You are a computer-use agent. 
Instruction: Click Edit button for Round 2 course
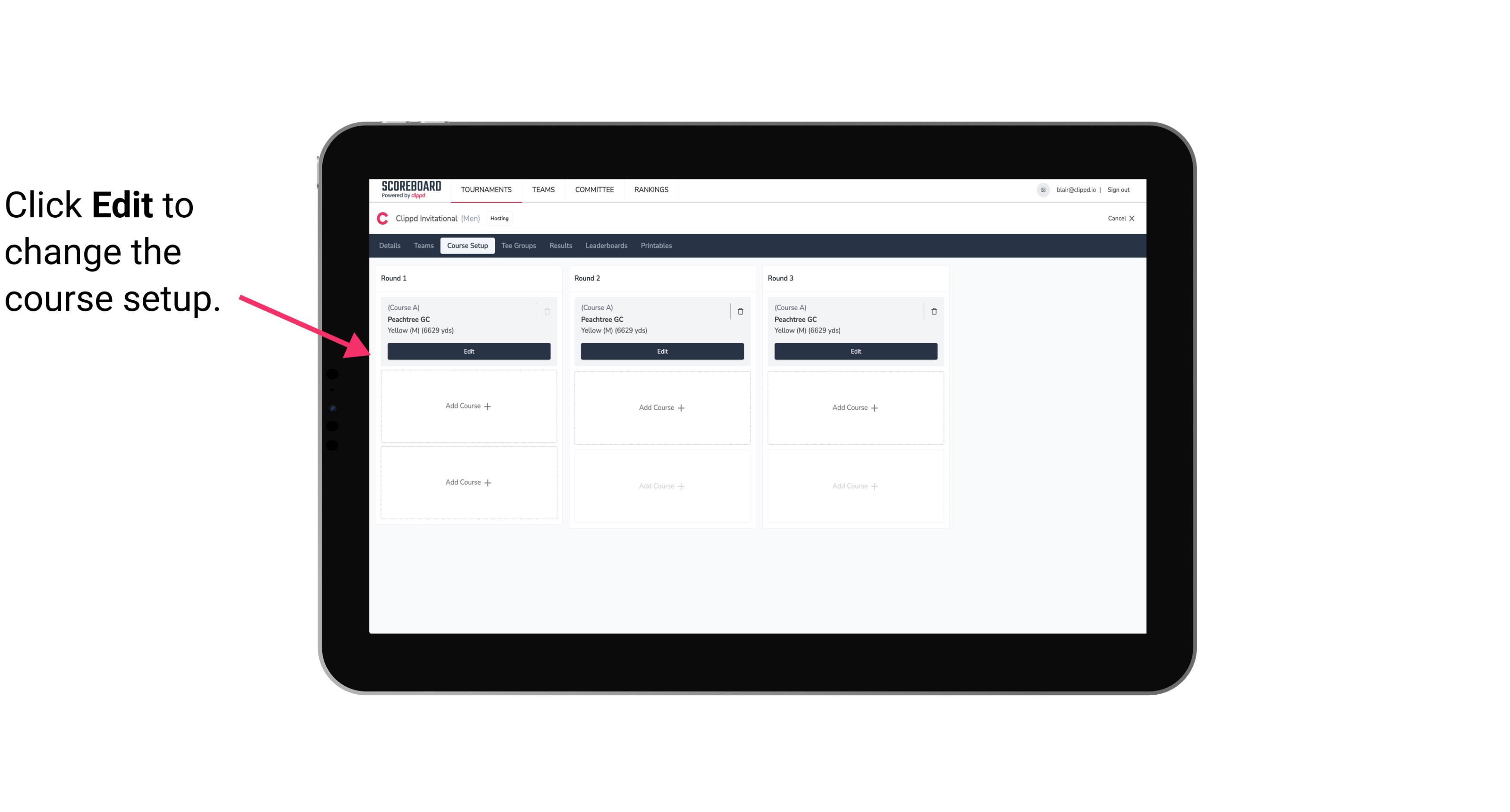661,351
